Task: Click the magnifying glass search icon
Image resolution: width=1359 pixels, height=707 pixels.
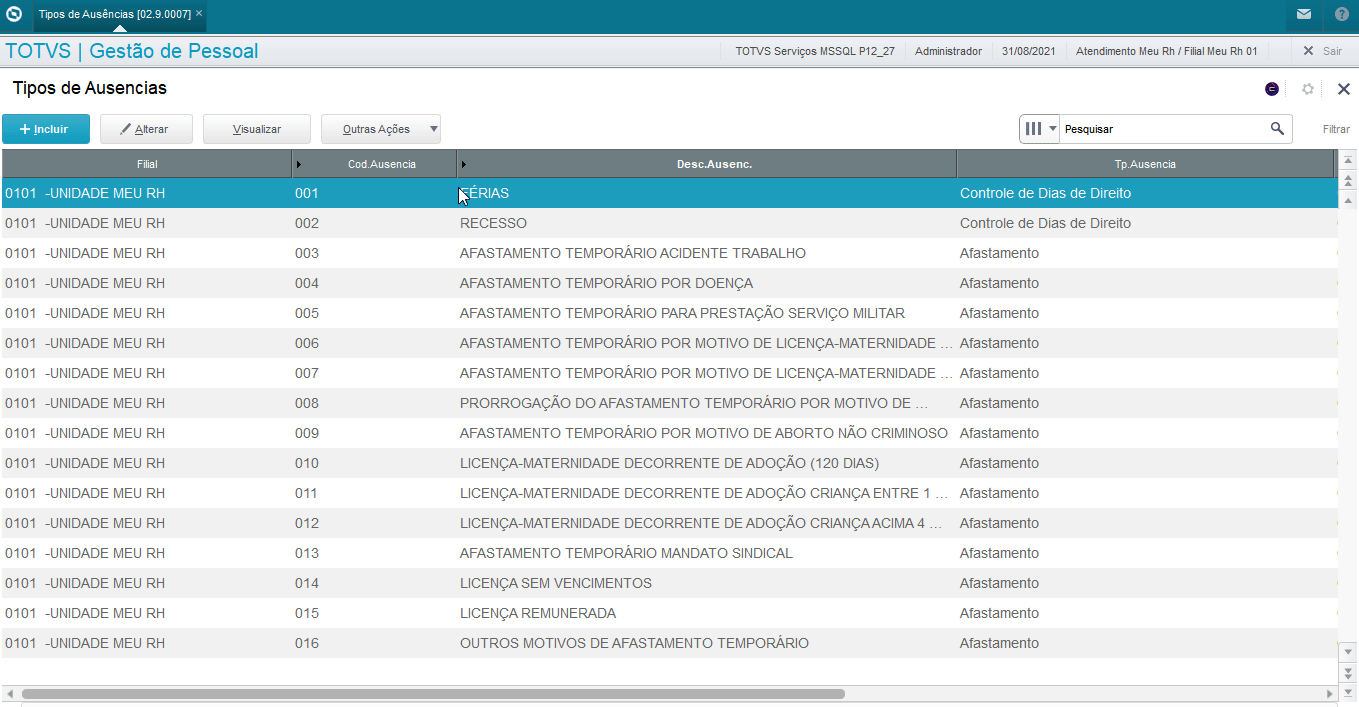Action: click(1277, 129)
